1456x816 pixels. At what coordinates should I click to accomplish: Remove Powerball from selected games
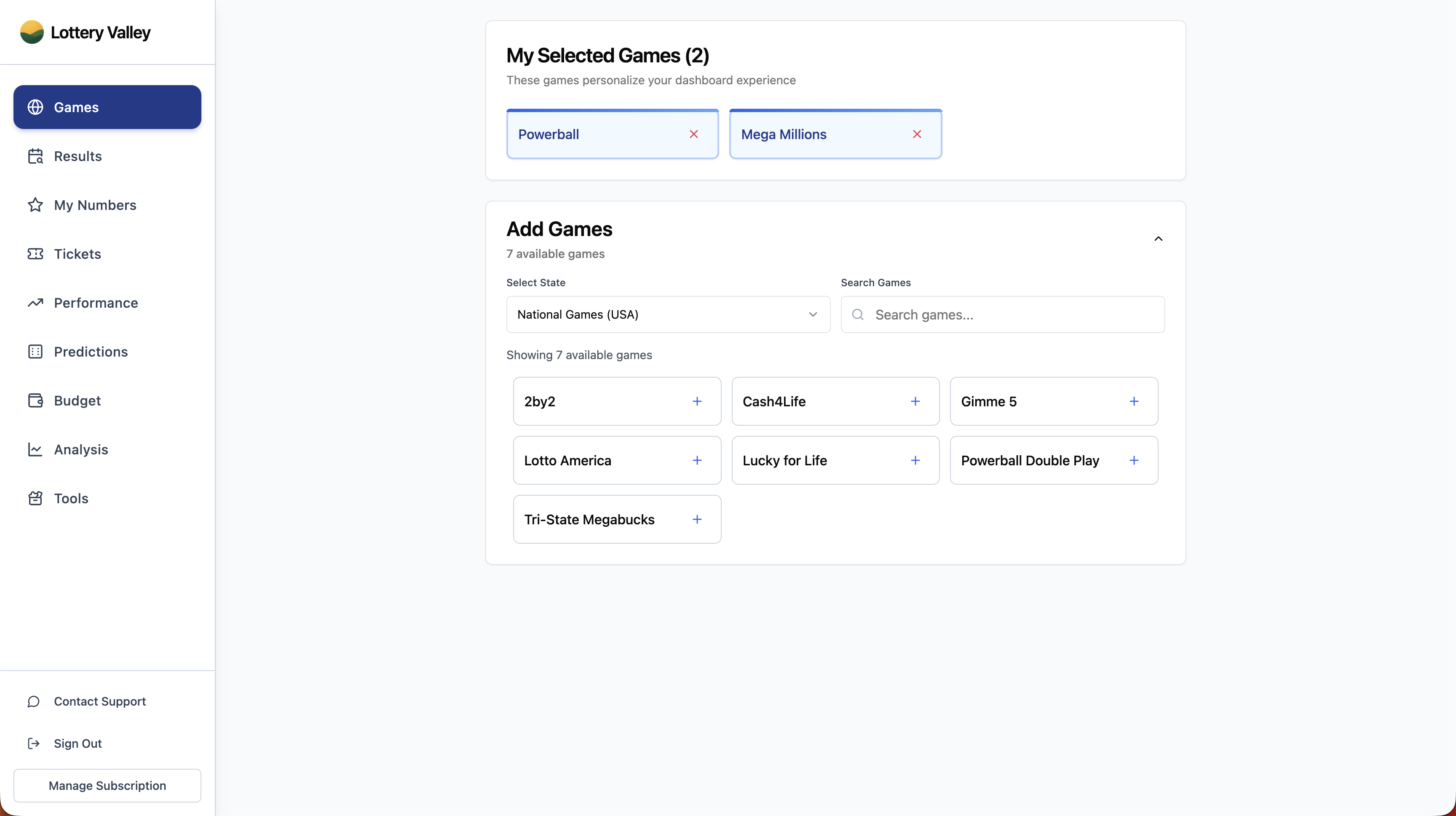point(693,134)
